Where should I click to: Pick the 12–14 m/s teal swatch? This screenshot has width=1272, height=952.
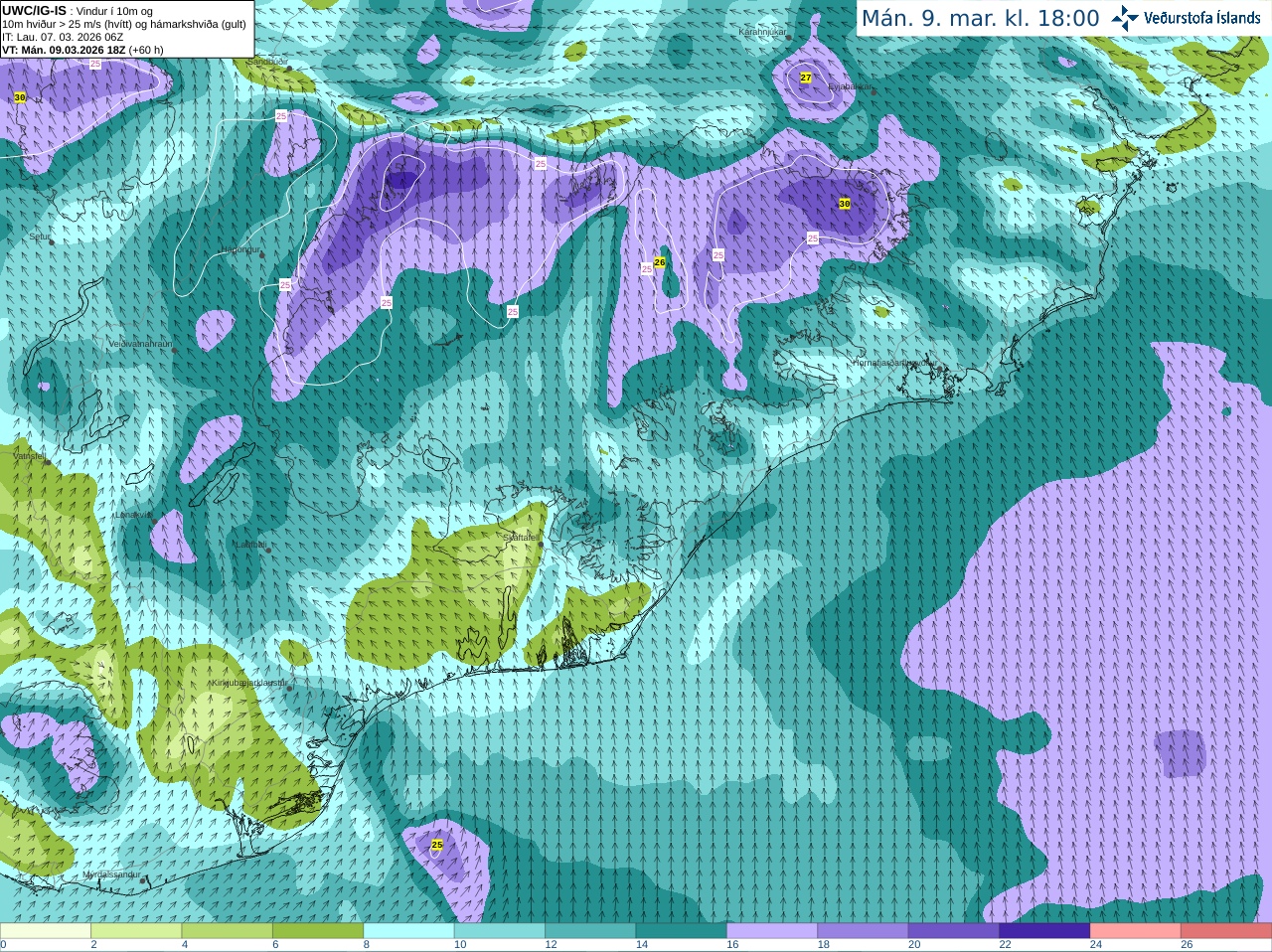tap(590, 931)
